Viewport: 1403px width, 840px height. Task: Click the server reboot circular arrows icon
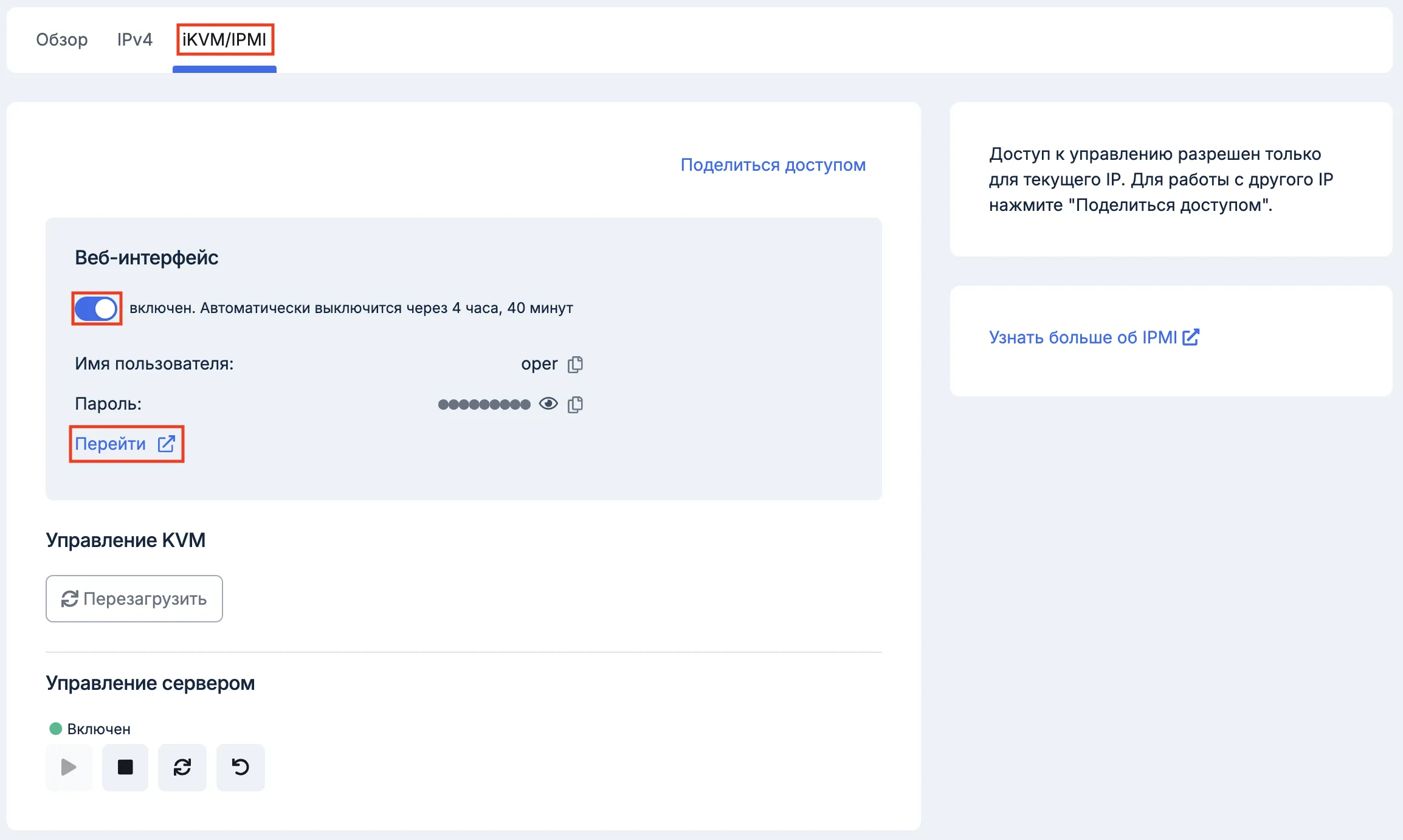pyautogui.click(x=182, y=767)
